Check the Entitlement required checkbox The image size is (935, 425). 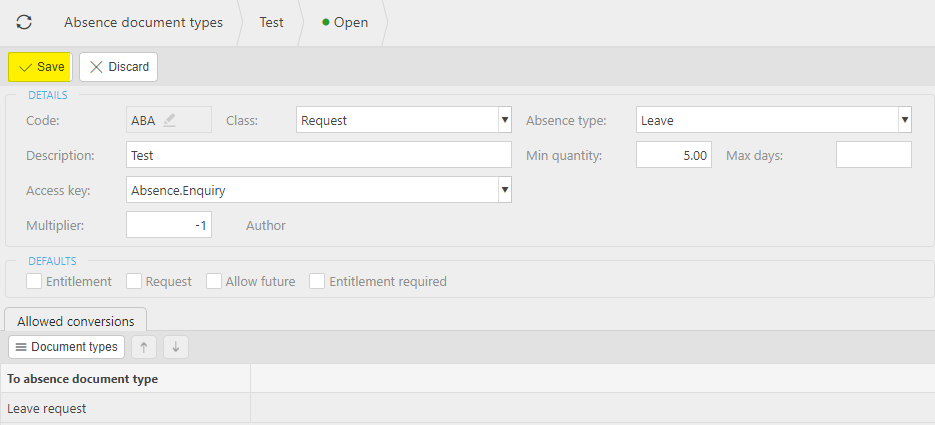[x=317, y=281]
